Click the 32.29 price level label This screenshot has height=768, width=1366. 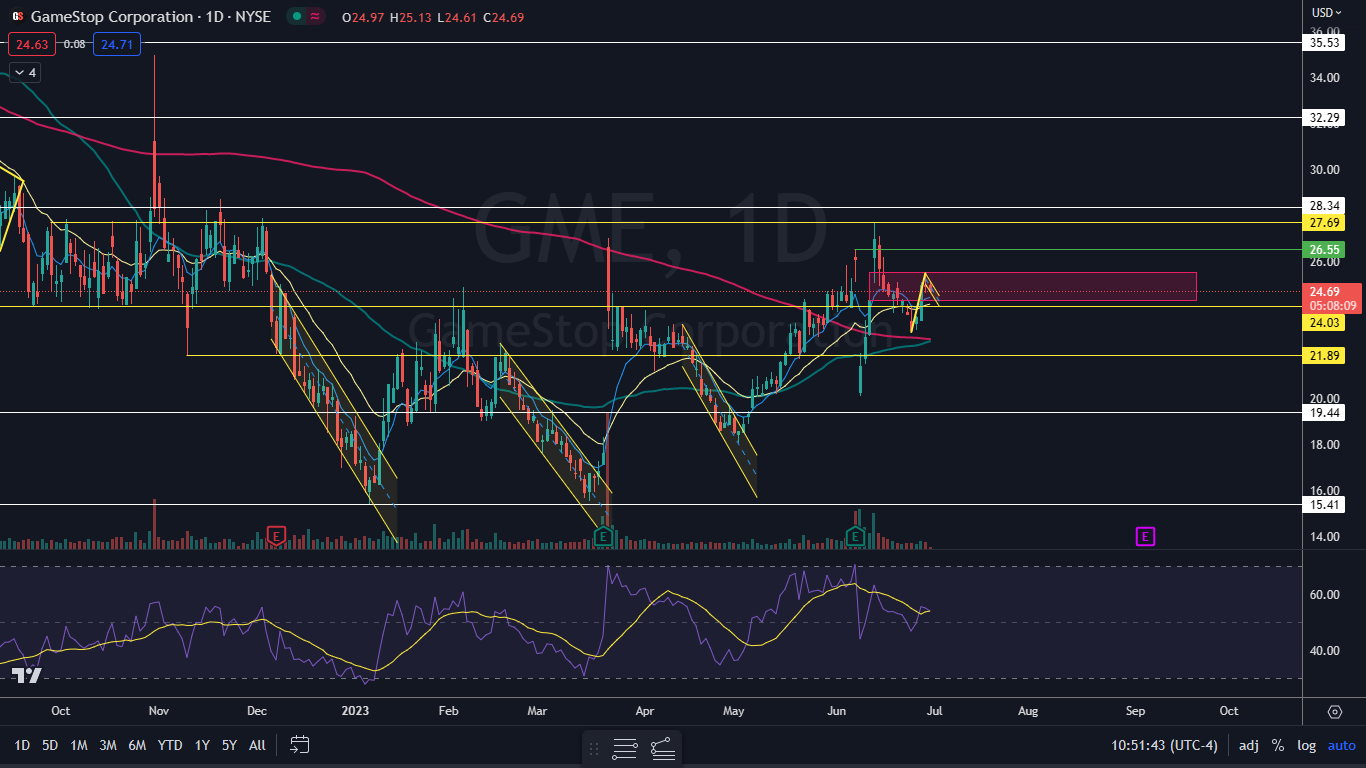pyautogui.click(x=1323, y=117)
